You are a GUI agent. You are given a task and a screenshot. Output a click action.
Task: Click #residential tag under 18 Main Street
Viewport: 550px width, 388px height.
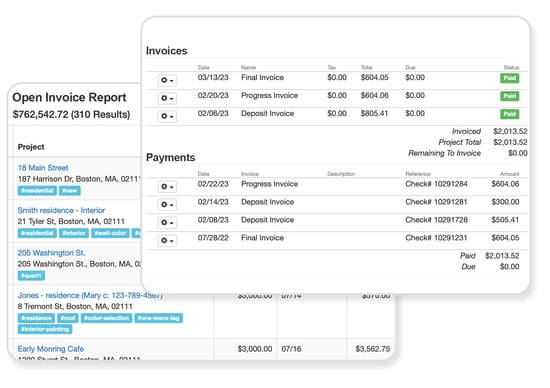click(37, 190)
